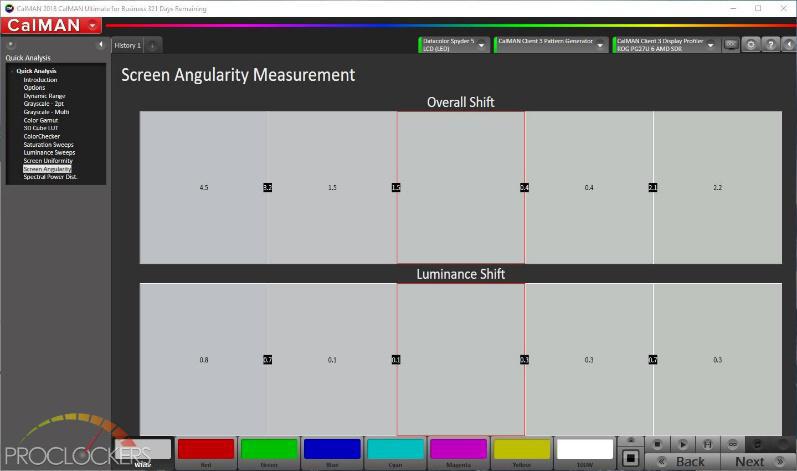Collapse the left workflow sidebar arrow
Viewport: 797px width, 471px height.
(101, 45)
